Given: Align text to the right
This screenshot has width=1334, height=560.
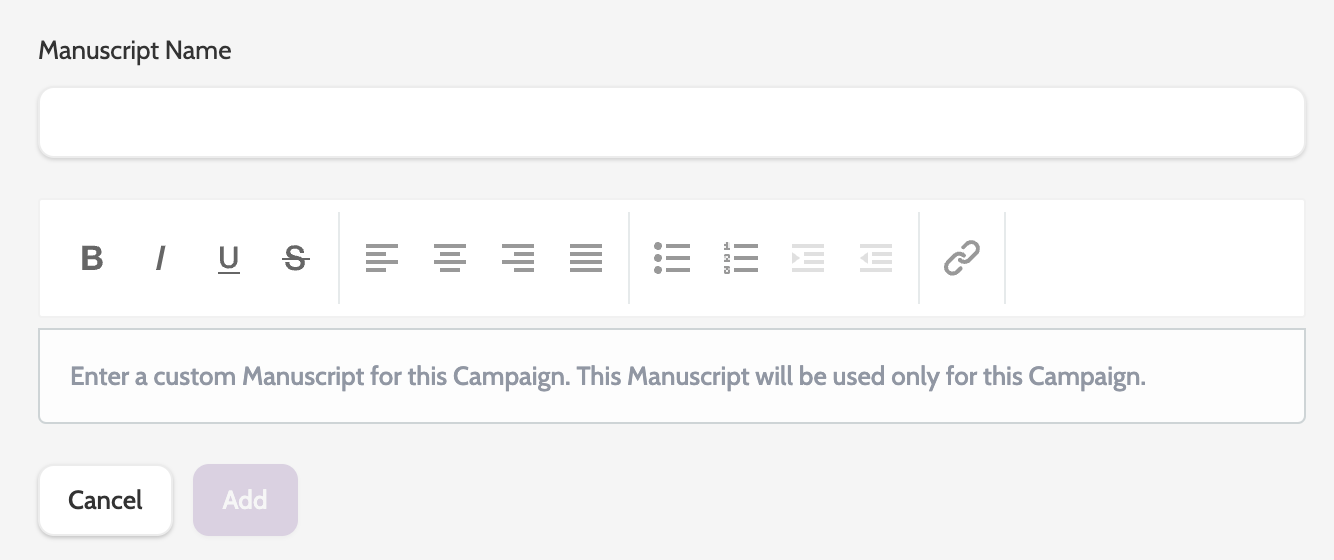Looking at the screenshot, I should [518, 258].
